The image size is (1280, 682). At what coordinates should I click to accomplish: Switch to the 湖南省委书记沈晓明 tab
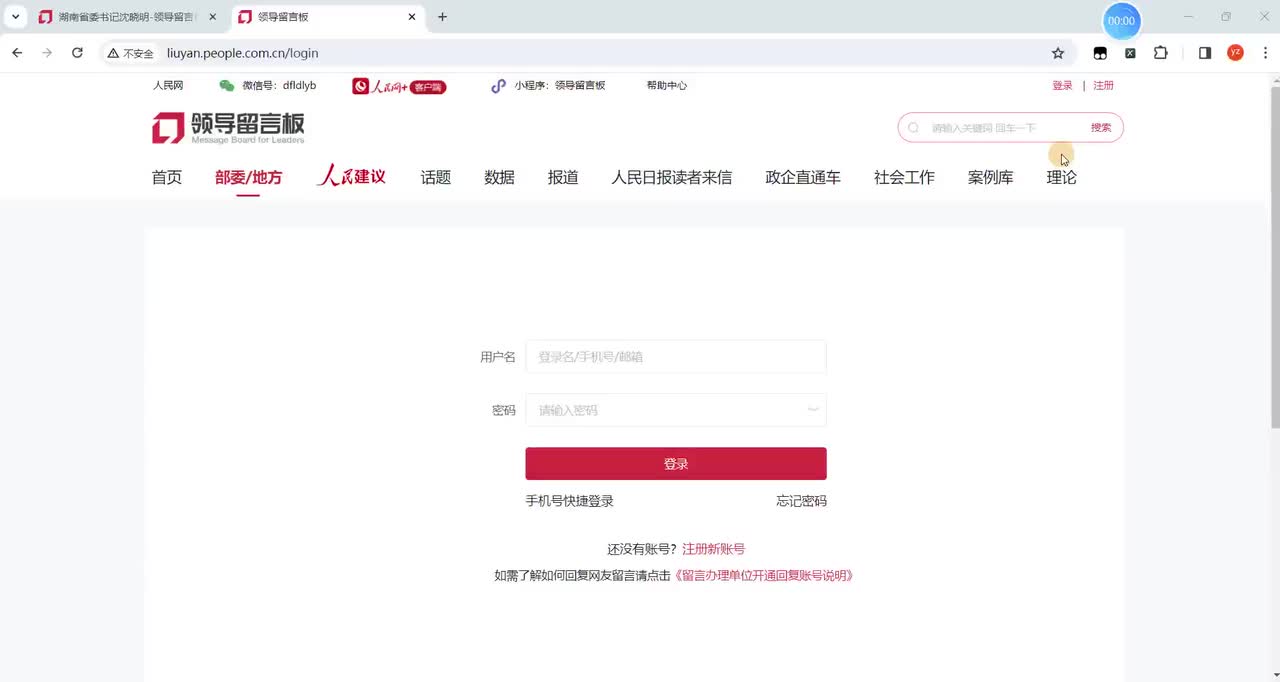[x=127, y=17]
